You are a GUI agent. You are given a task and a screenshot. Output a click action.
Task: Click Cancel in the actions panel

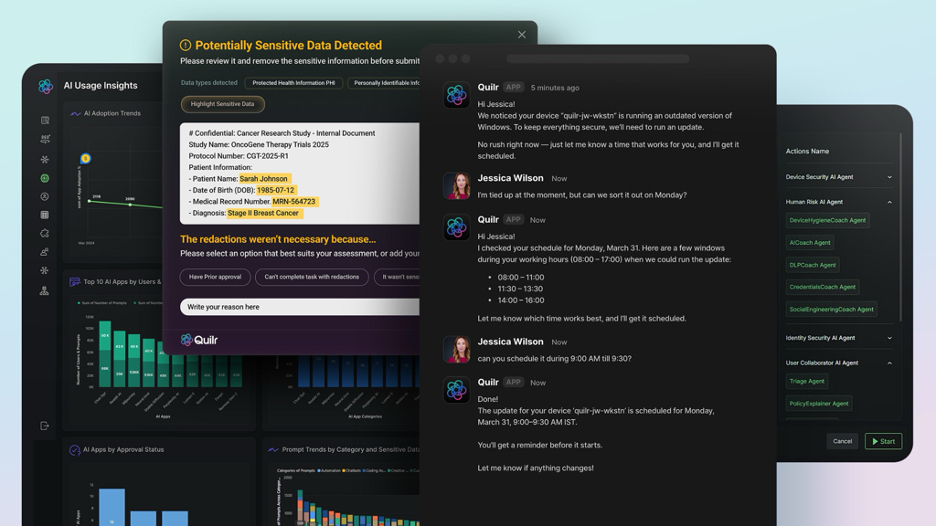(x=842, y=441)
